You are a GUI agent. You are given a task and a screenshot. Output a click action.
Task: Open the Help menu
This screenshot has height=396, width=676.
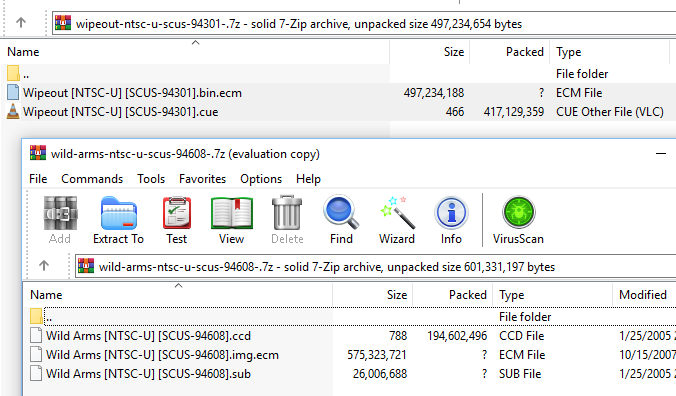point(308,179)
